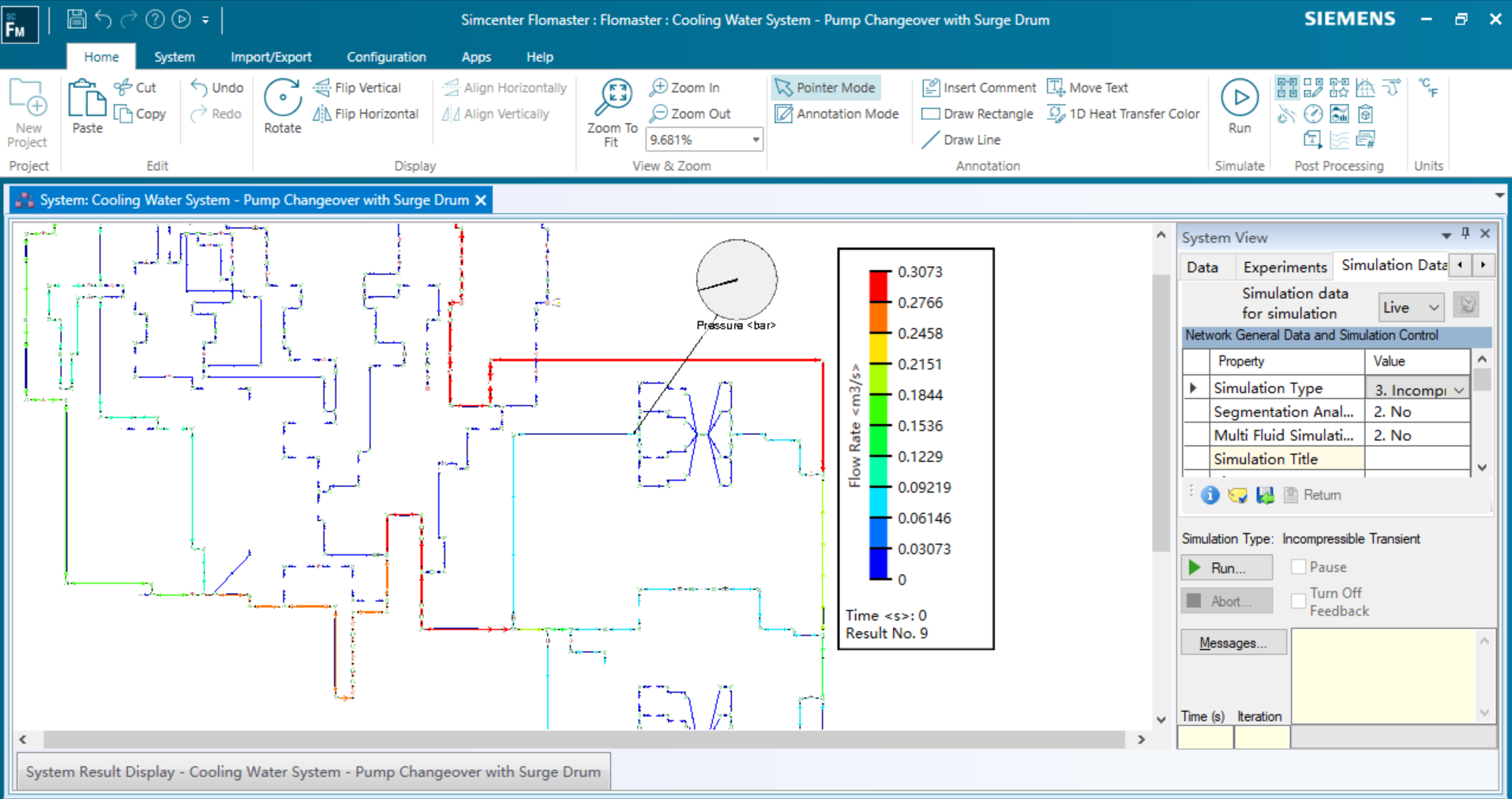The image size is (1512, 799).
Task: Open the Import/Export ribbon tab
Action: (x=271, y=57)
